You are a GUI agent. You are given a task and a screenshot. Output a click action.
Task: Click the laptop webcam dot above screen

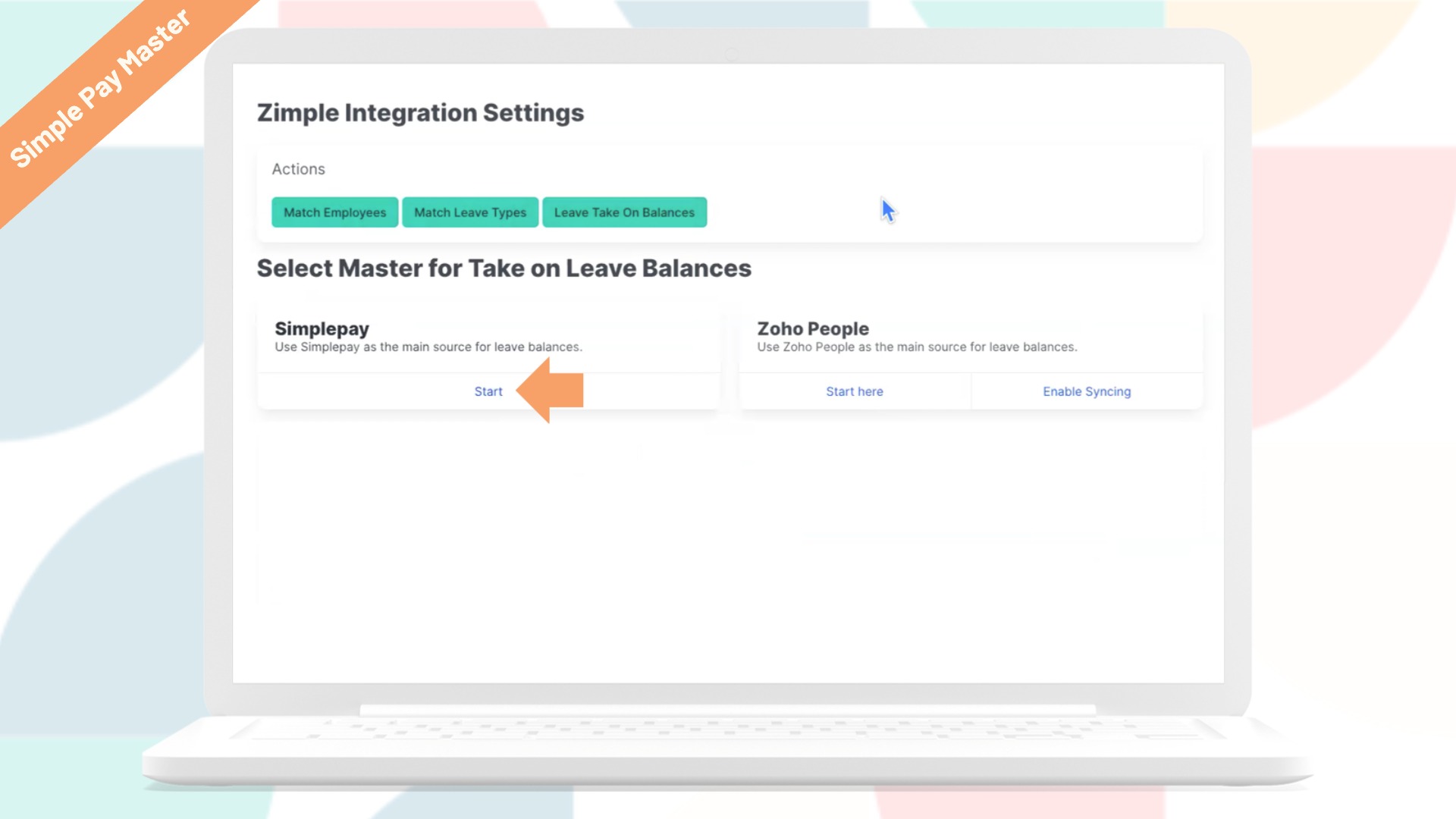pos(731,55)
